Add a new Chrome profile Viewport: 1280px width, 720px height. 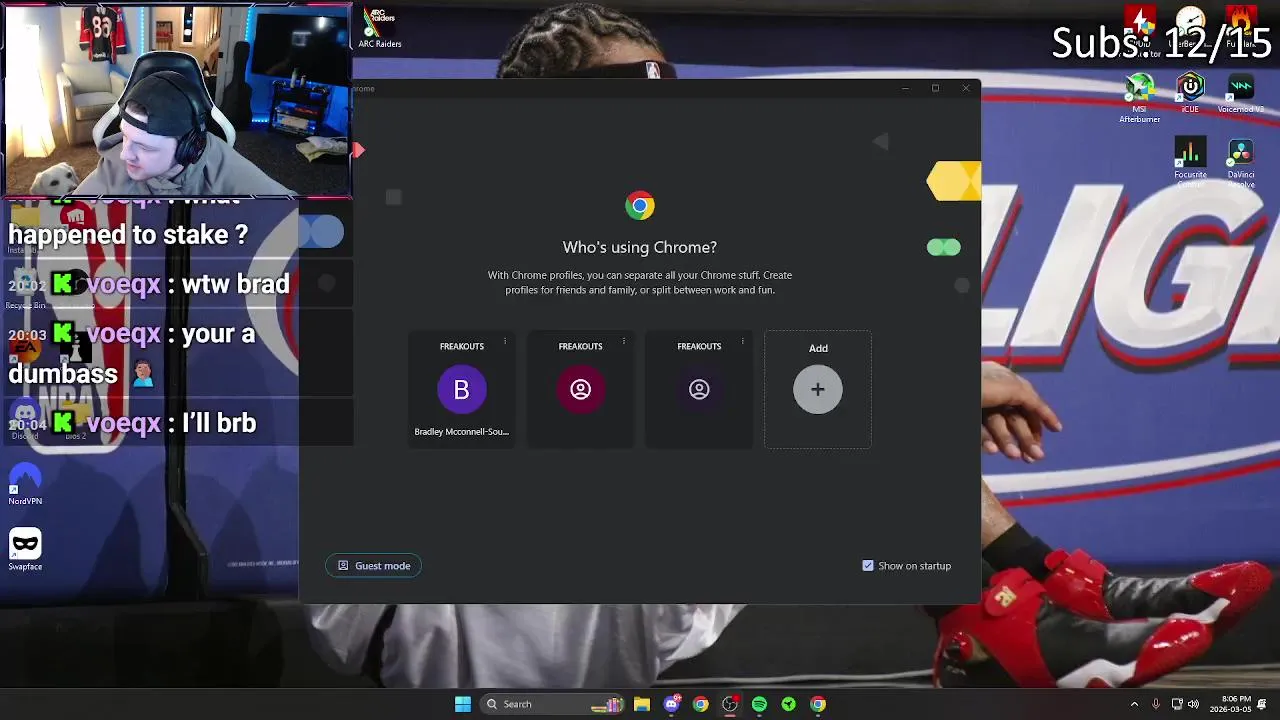coord(818,390)
